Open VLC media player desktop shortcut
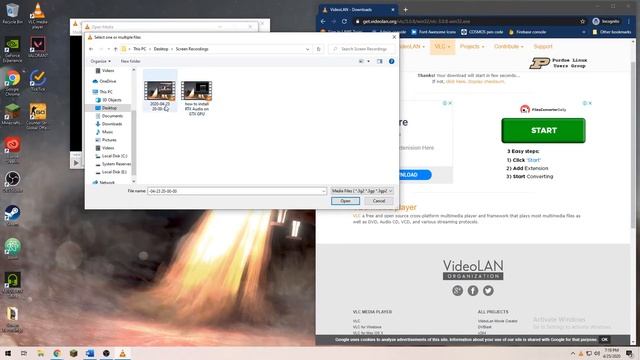 pyautogui.click(x=38, y=16)
